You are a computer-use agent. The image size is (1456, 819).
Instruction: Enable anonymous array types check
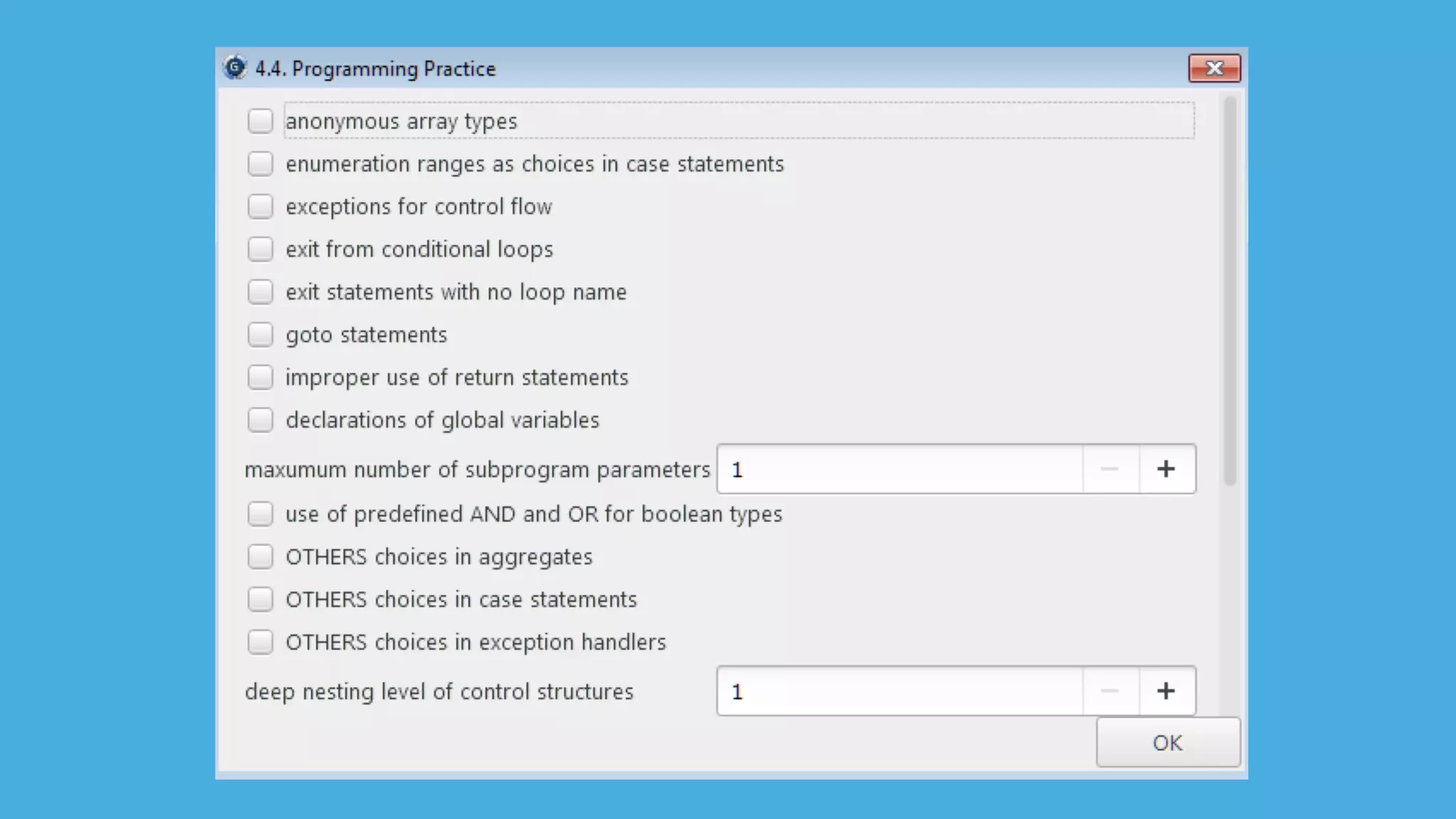tap(260, 121)
